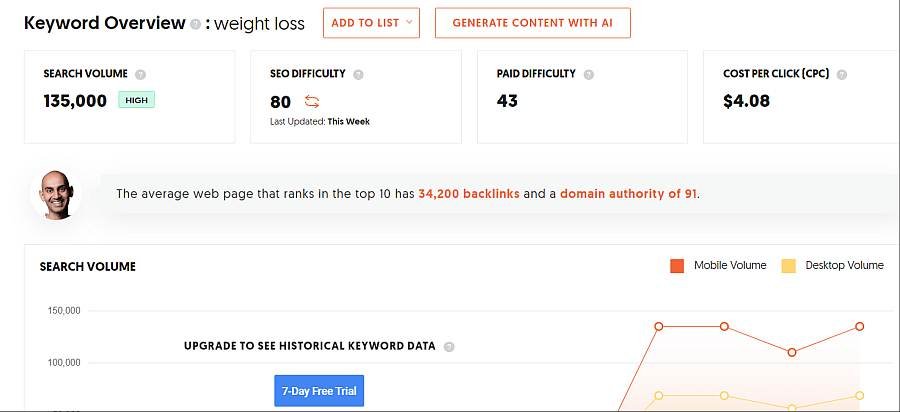
Task: Click the orange Mobile Volume color swatch
Action: (677, 266)
